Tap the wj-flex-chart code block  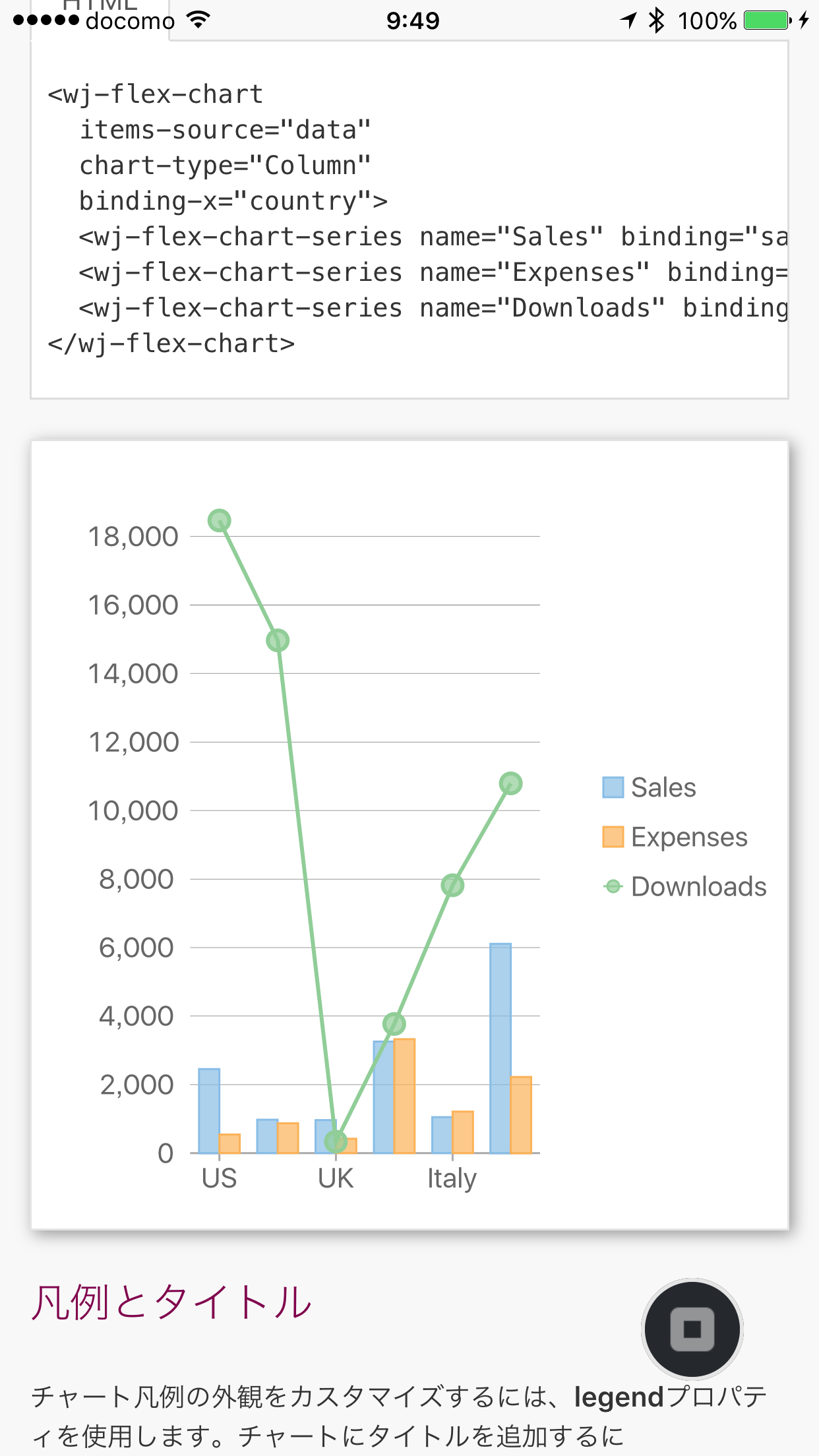[x=409, y=219]
